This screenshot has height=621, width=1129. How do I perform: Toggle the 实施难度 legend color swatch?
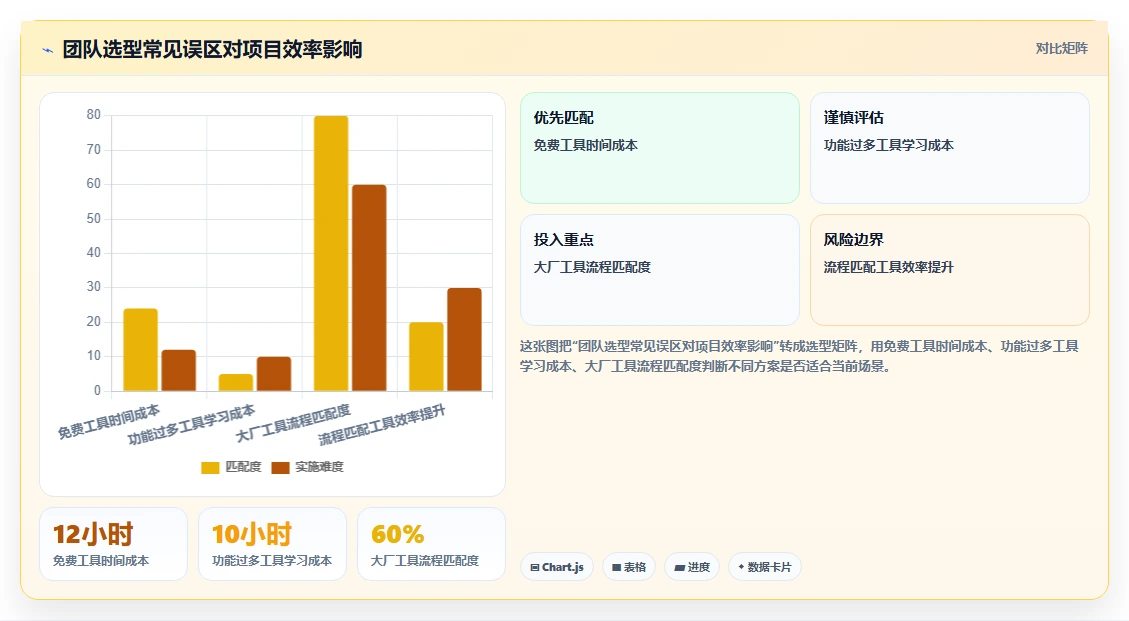tap(280, 468)
